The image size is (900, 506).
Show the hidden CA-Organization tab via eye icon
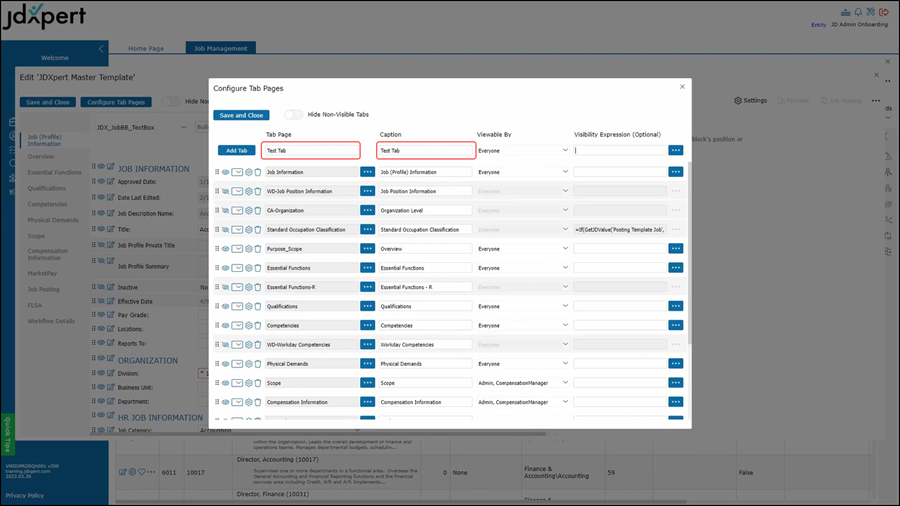[226, 211]
